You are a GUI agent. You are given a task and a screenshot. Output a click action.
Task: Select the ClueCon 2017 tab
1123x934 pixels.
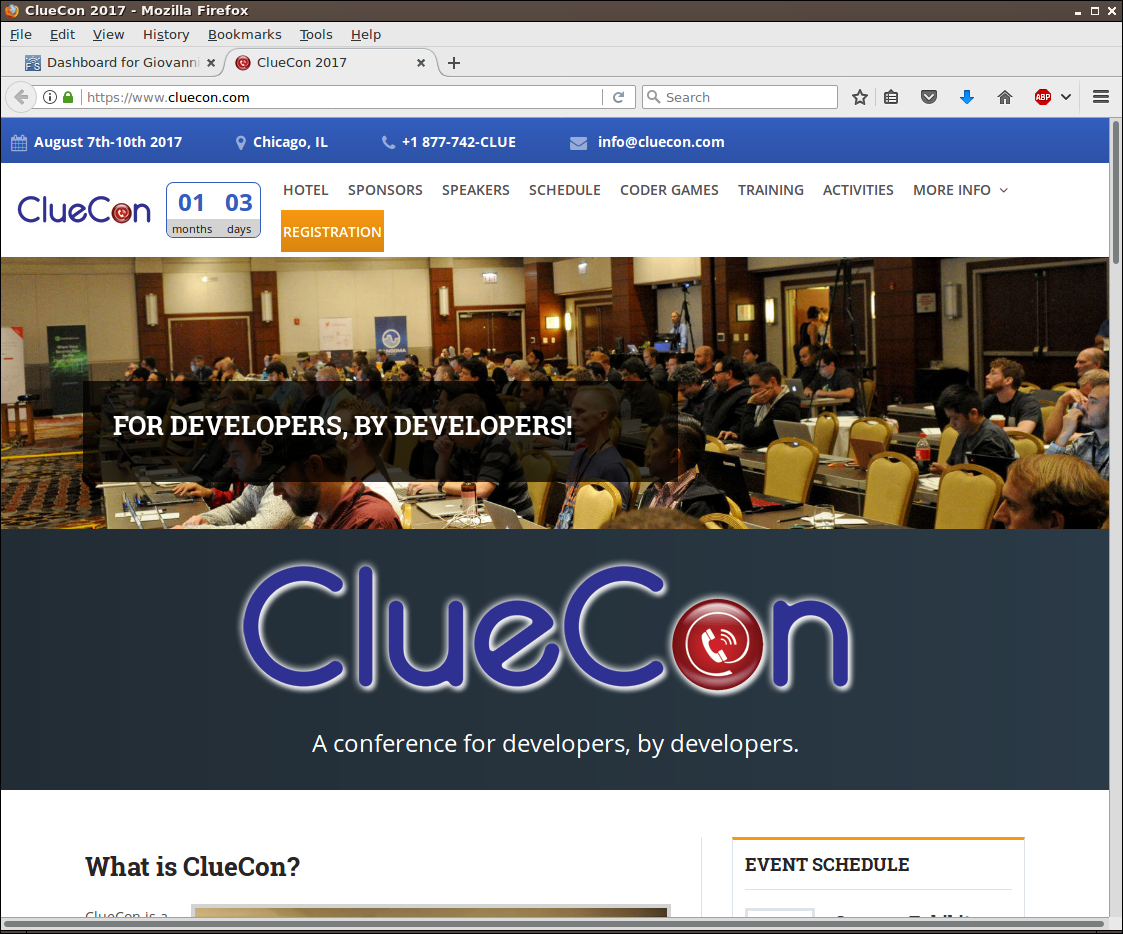pyautogui.click(x=329, y=63)
